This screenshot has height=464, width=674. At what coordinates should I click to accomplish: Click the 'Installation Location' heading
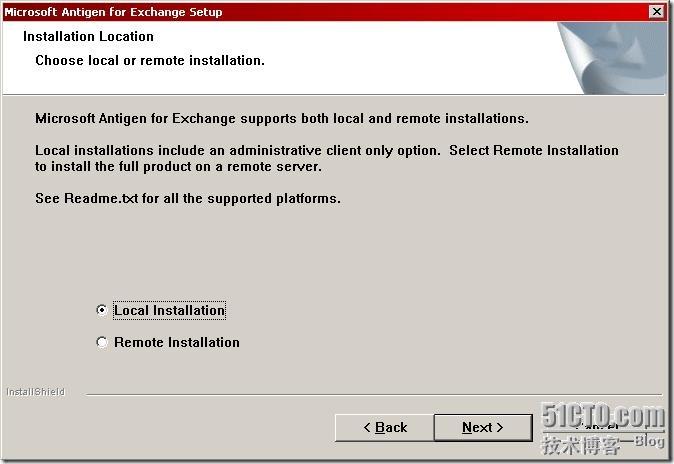[x=88, y=37]
